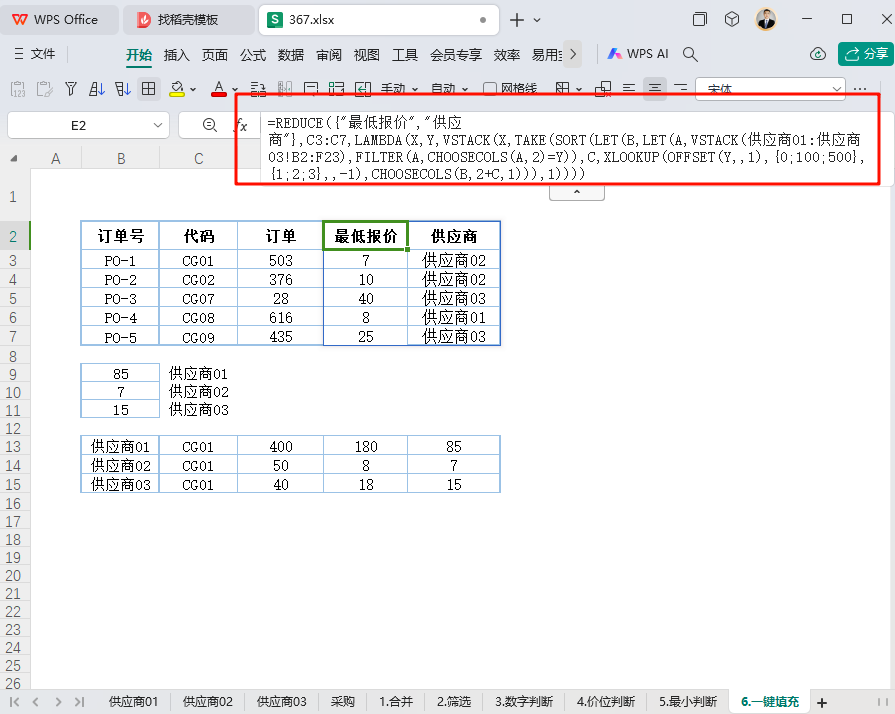
Task: Click the tab manager windows icon
Action: click(x=699, y=19)
